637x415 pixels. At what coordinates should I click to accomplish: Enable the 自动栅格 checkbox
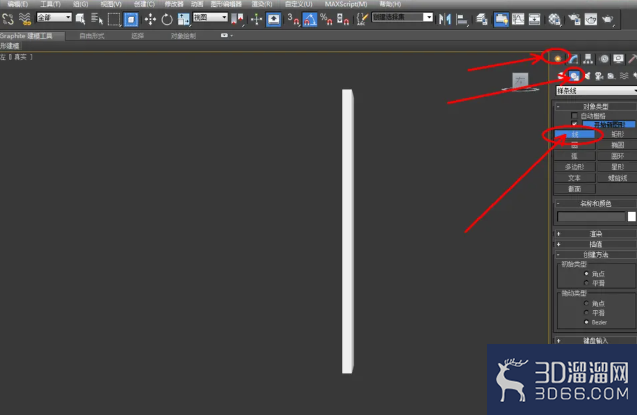tap(574, 116)
